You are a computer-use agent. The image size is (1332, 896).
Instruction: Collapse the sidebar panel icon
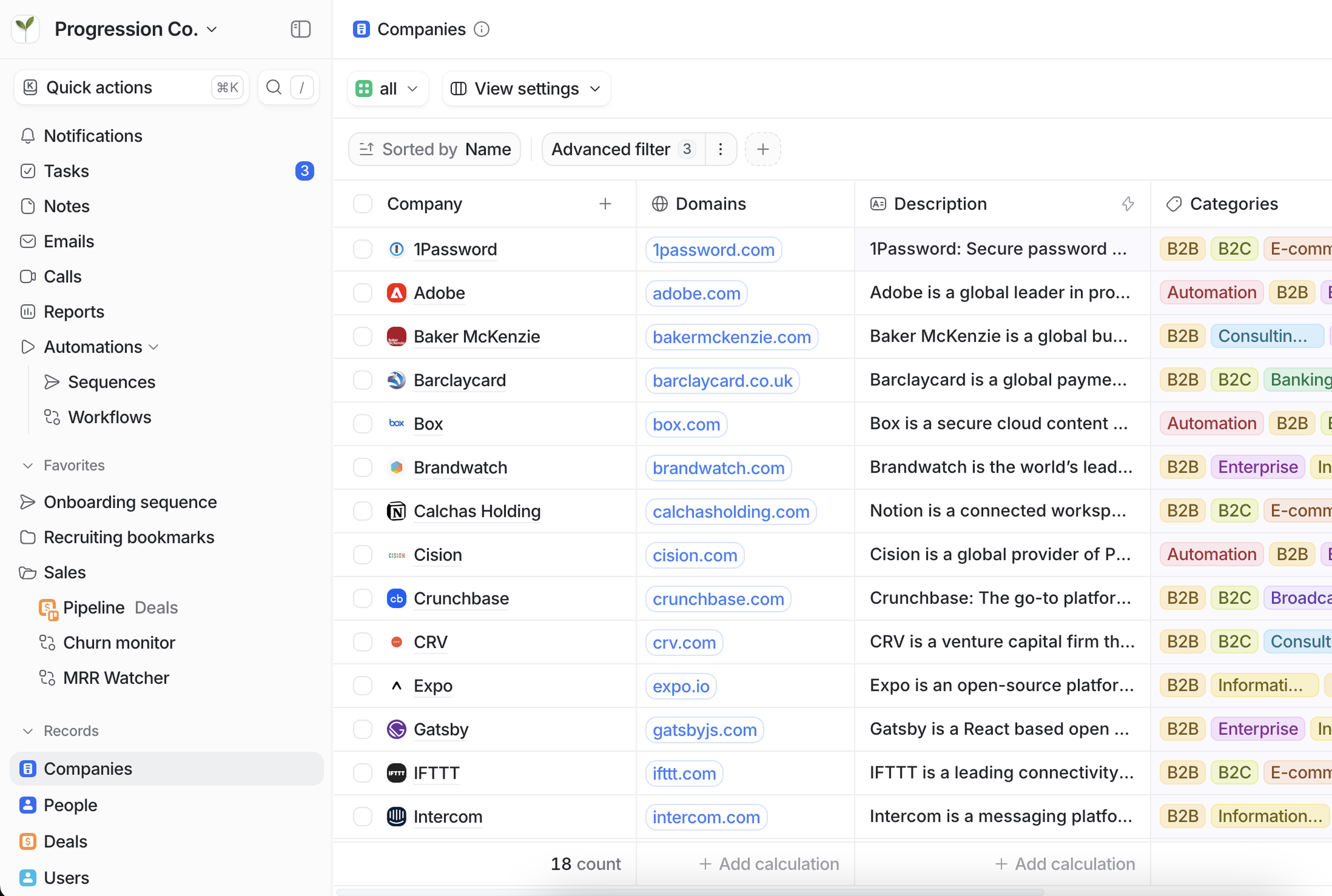(x=300, y=29)
